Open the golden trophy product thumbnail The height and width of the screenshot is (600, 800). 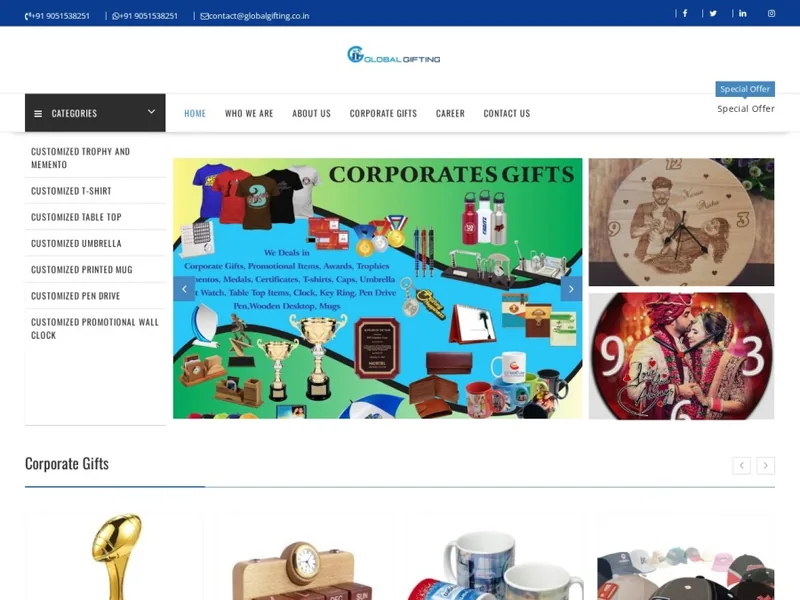coord(114,556)
